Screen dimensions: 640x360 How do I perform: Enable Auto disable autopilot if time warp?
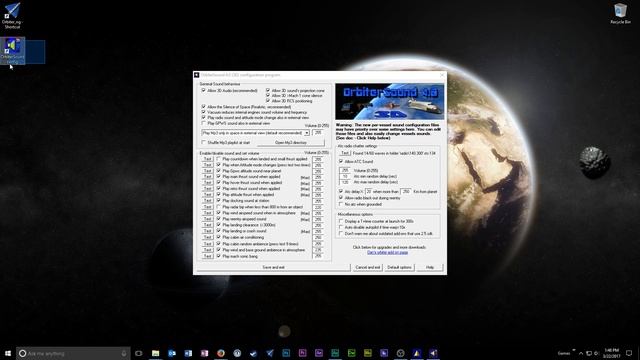[x=341, y=227]
